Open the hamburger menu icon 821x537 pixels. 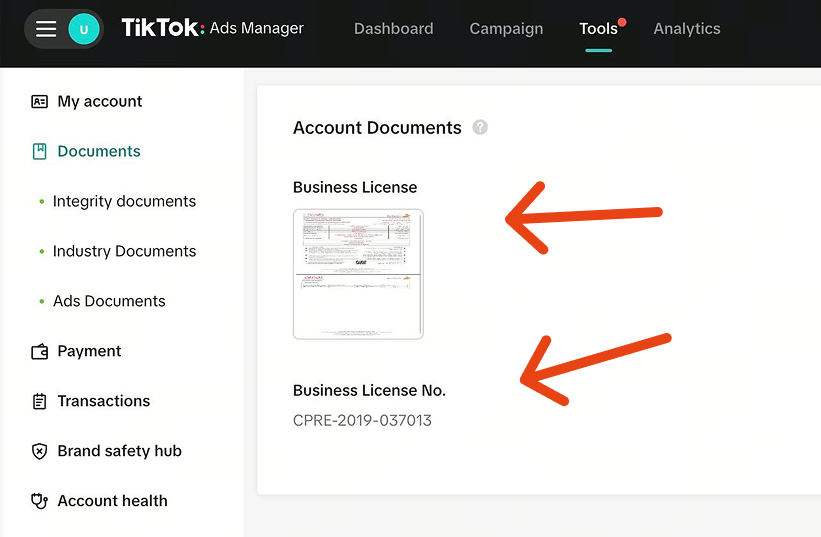coord(46,29)
